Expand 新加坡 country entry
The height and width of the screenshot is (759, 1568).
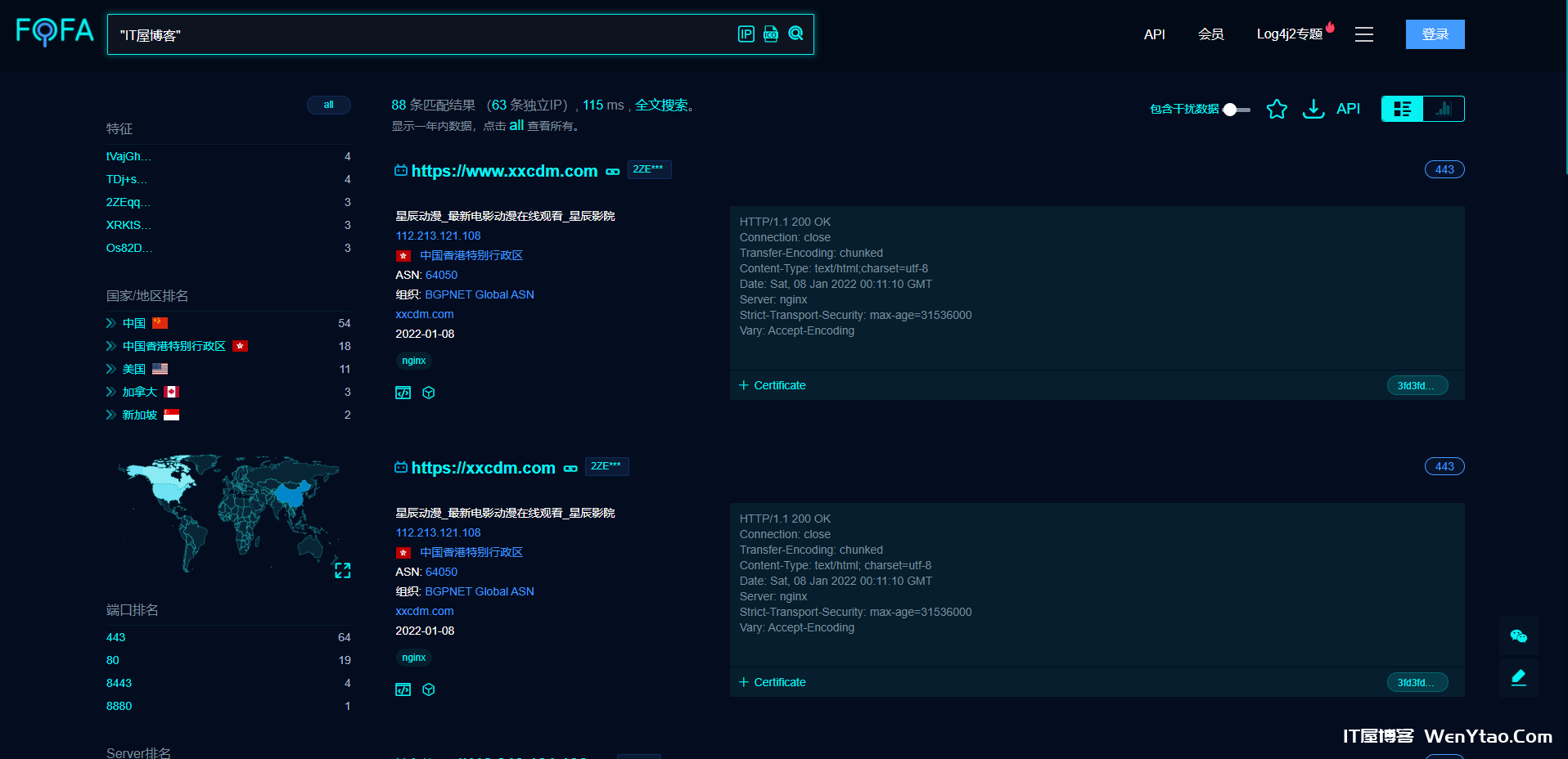point(111,415)
